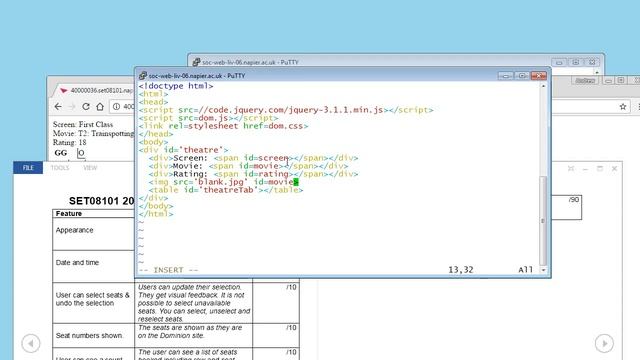Close the background PuTTY window
Viewport: 640px width, 360px height.
592,62
